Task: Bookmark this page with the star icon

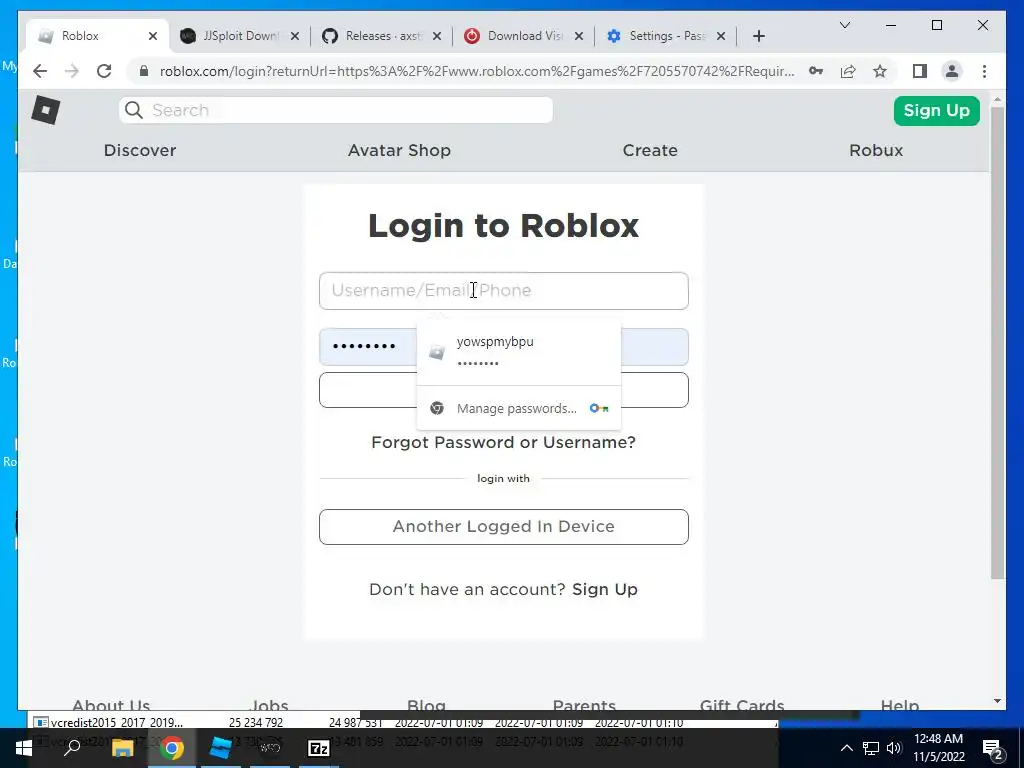Action: click(880, 71)
